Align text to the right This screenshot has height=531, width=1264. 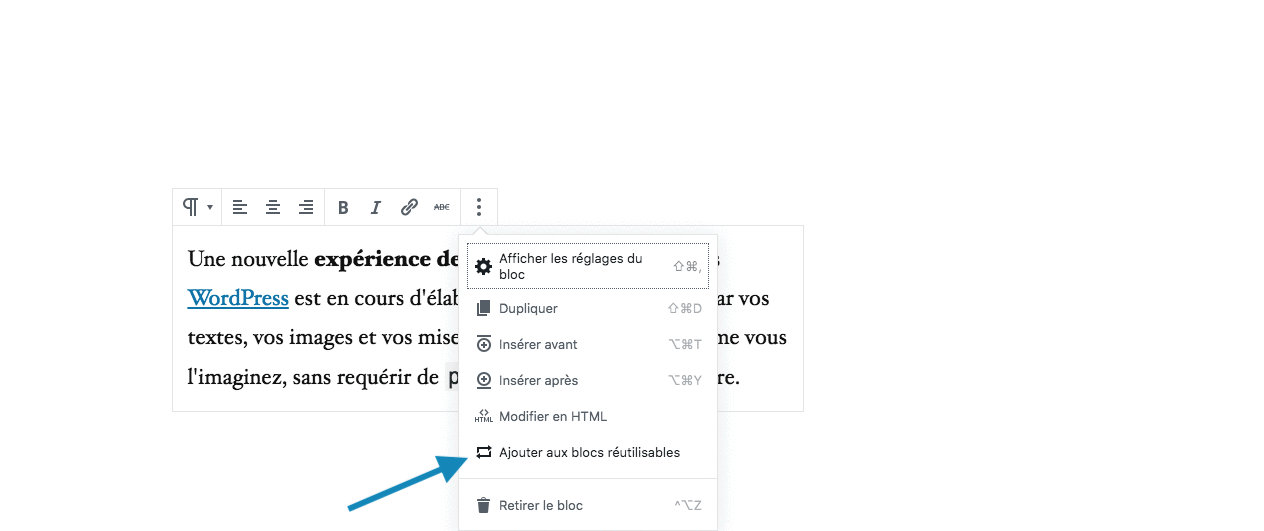tap(306, 207)
